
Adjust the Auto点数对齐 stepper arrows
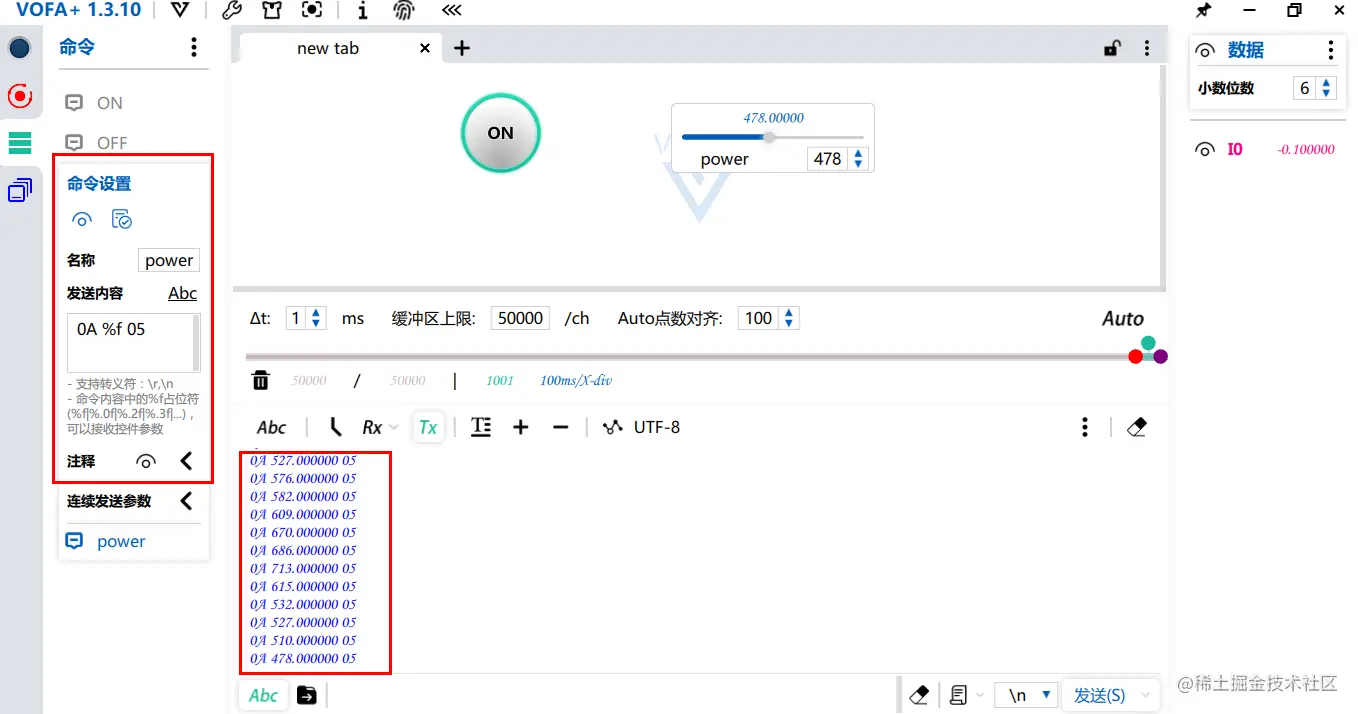(789, 318)
